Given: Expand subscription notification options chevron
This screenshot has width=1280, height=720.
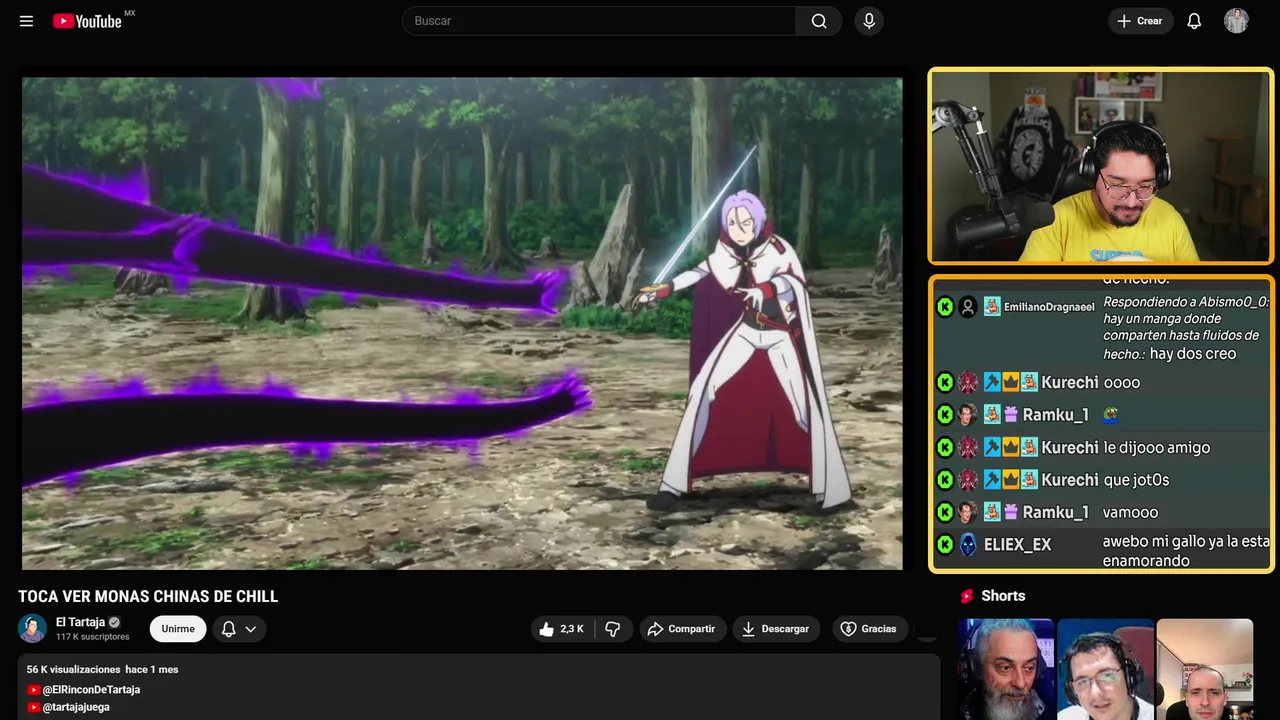Looking at the screenshot, I should point(251,629).
